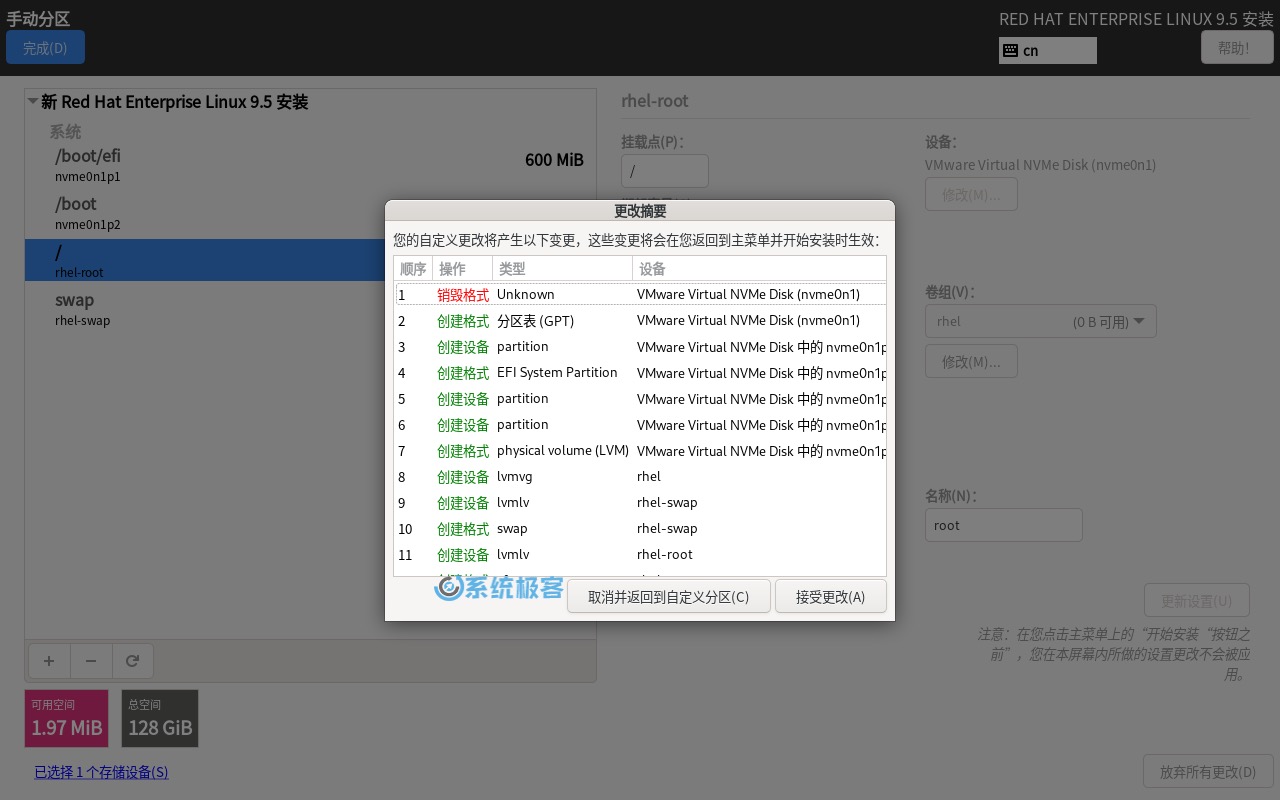1280x800 pixels.
Task: Select row 1 销毁格式 Unknown
Action: click(640, 294)
